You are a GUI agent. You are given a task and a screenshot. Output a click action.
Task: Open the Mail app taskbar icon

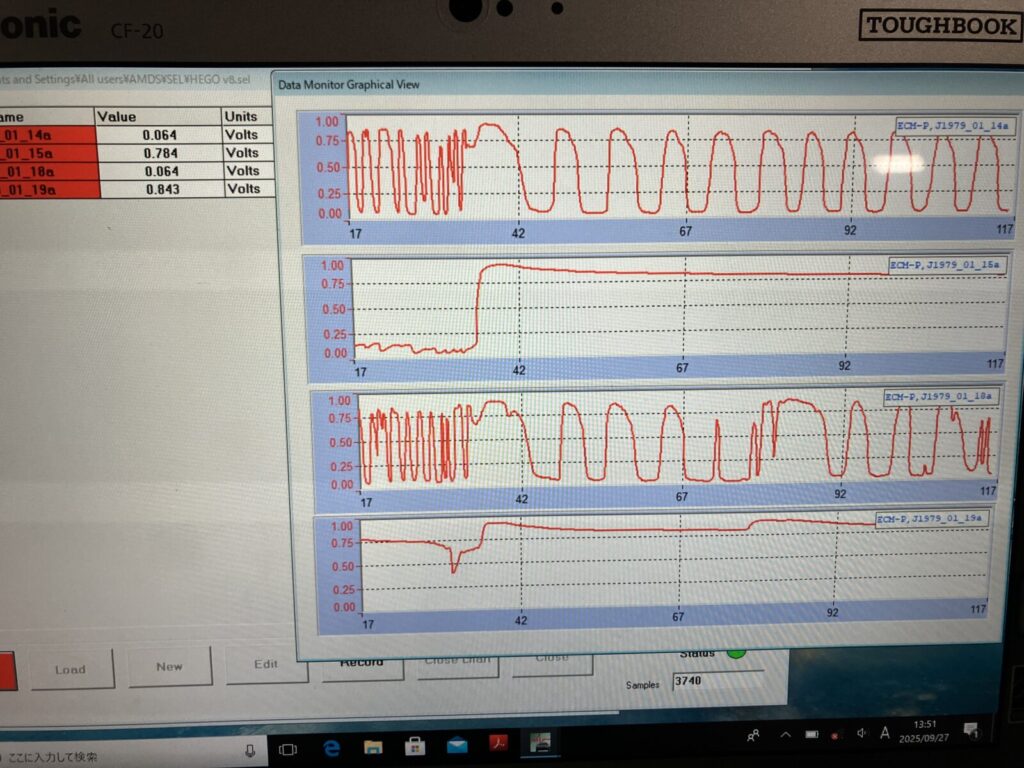click(x=457, y=744)
